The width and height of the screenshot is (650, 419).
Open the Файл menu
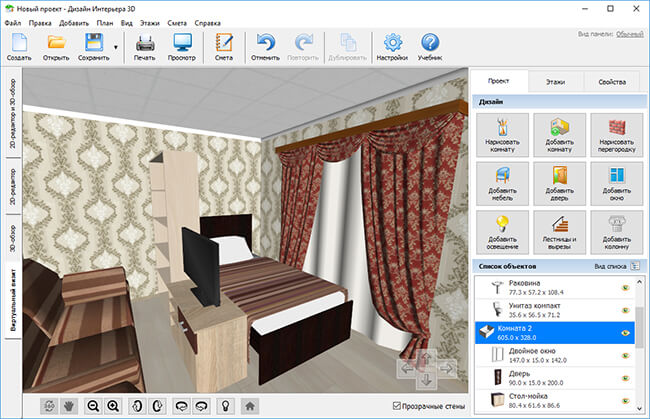pyautogui.click(x=13, y=23)
